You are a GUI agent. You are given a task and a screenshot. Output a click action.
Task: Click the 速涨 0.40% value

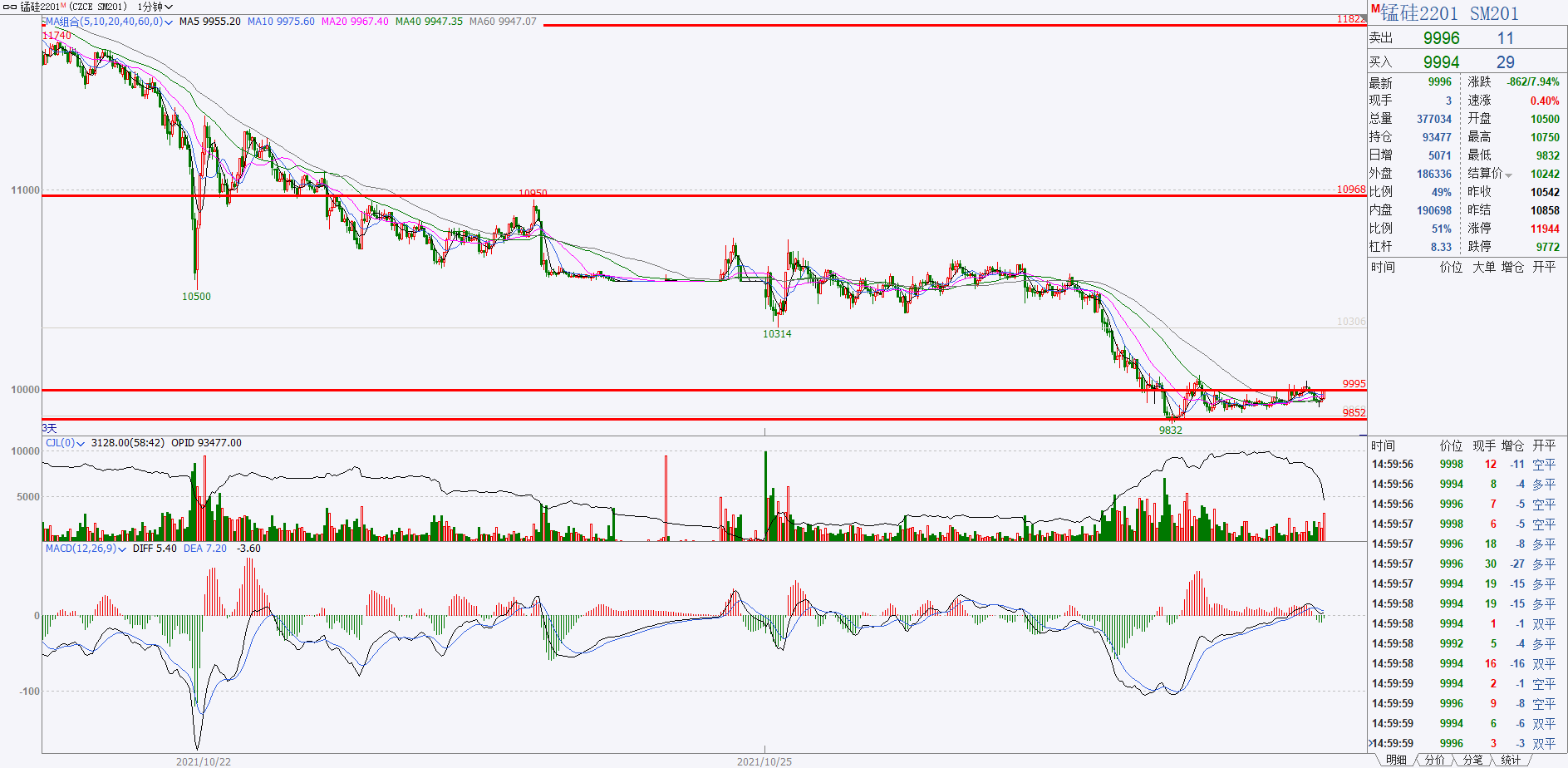tap(1545, 101)
